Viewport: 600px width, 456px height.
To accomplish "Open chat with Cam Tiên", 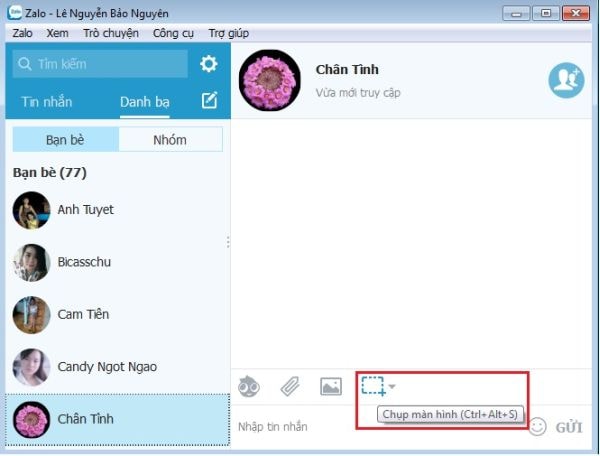I will coord(118,315).
